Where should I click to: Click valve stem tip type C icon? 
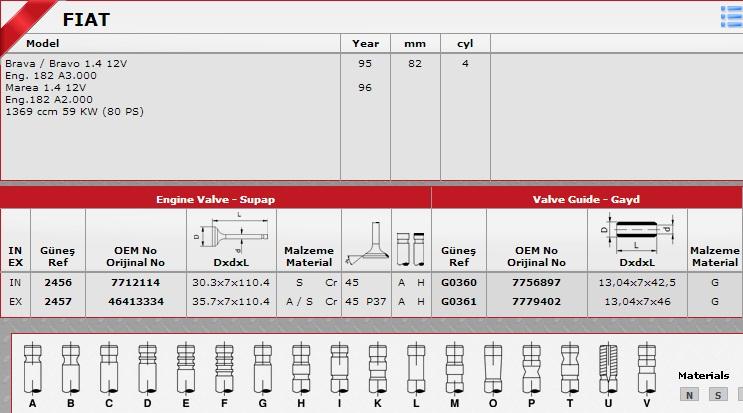click(109, 368)
